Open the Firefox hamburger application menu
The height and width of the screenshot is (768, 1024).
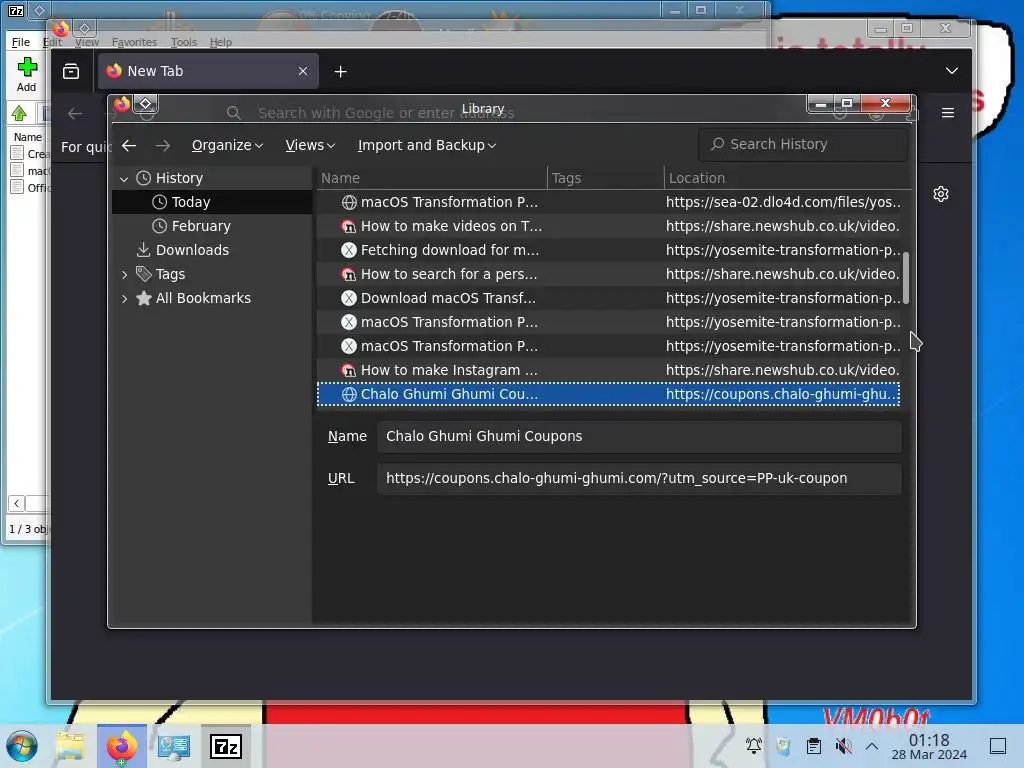pyautogui.click(x=948, y=113)
